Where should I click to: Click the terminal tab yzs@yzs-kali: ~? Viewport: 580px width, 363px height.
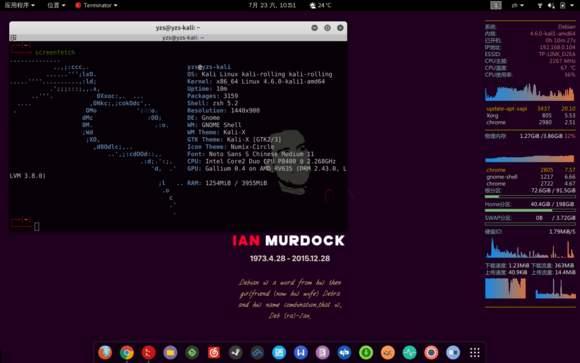(183, 37)
